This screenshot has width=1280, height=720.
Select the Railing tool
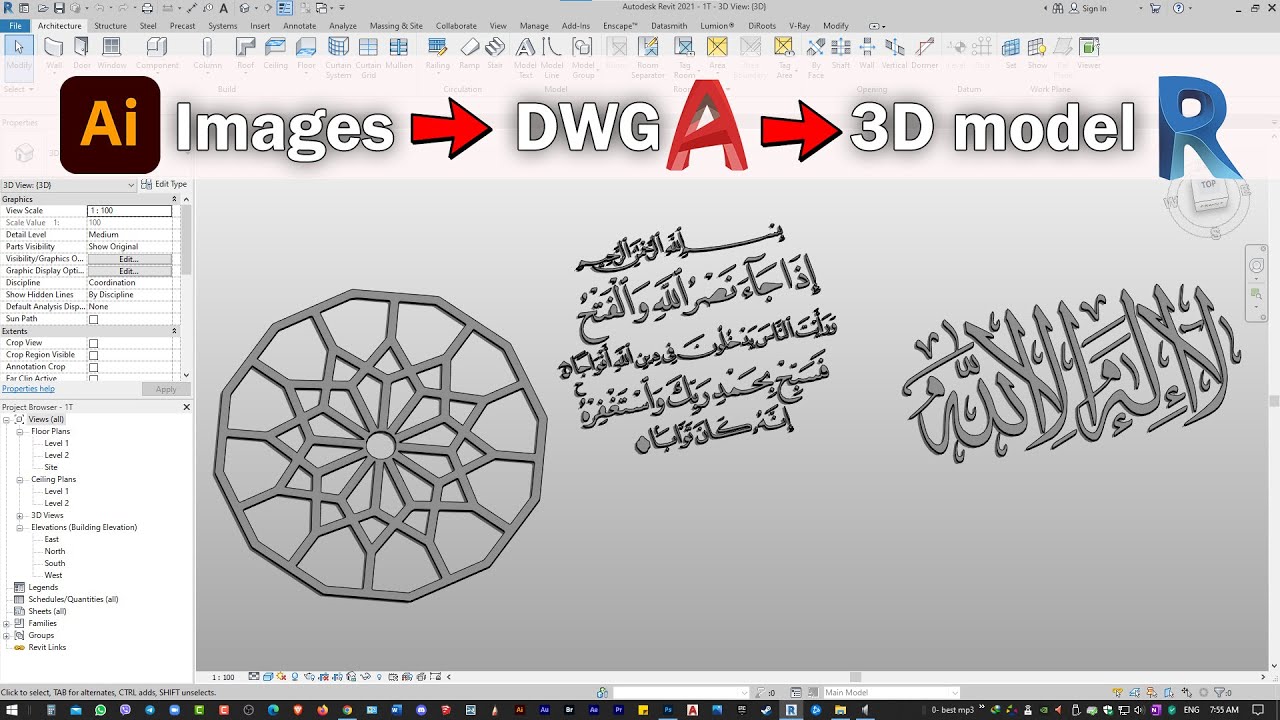coord(437,53)
